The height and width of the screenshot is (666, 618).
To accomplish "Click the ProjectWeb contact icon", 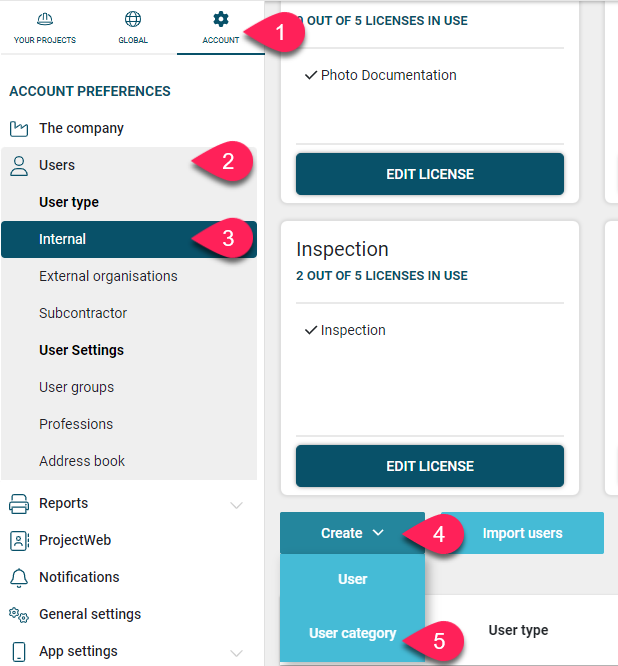I will 19,541.
